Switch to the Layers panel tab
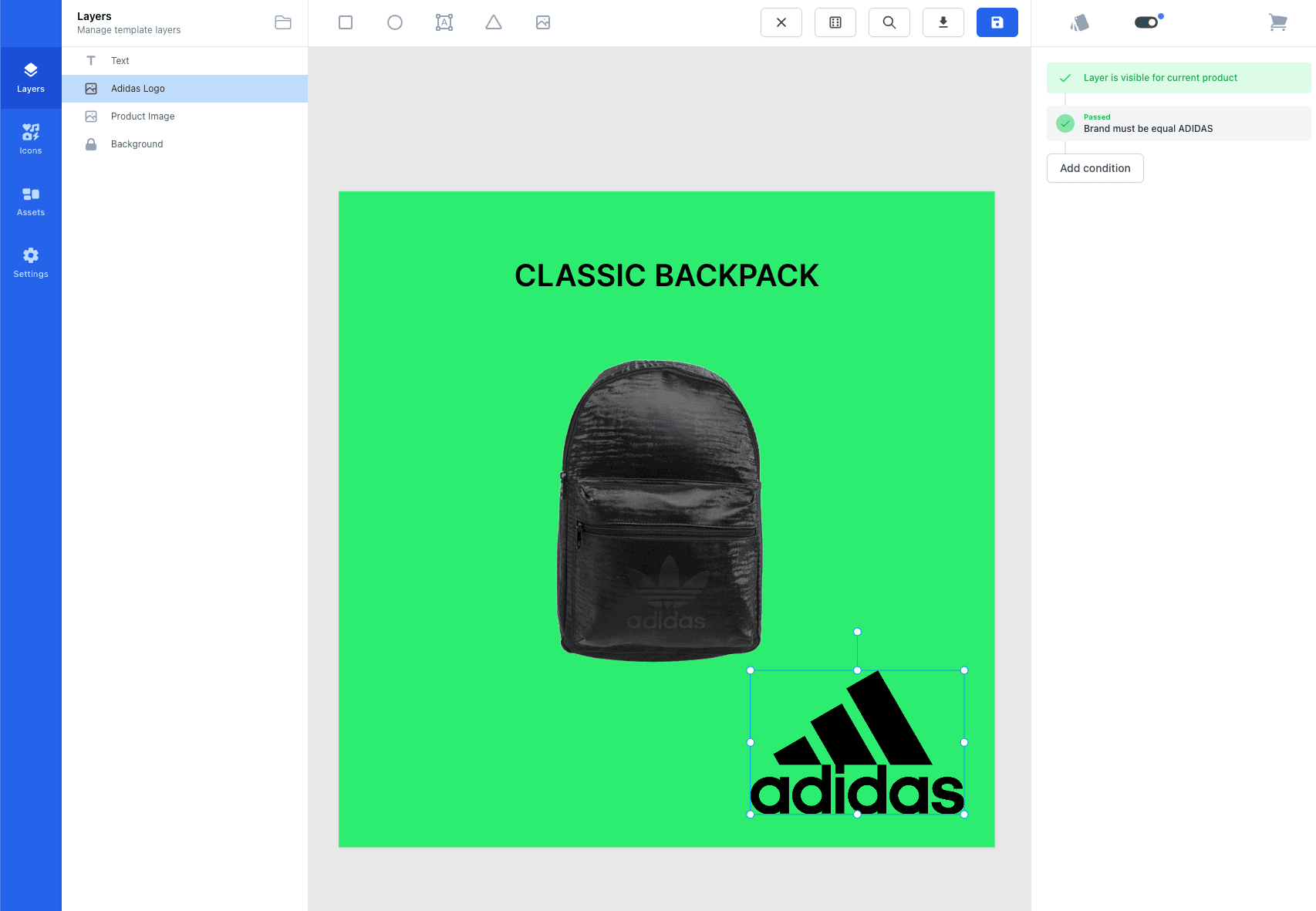The height and width of the screenshot is (911, 1316). pos(31,77)
